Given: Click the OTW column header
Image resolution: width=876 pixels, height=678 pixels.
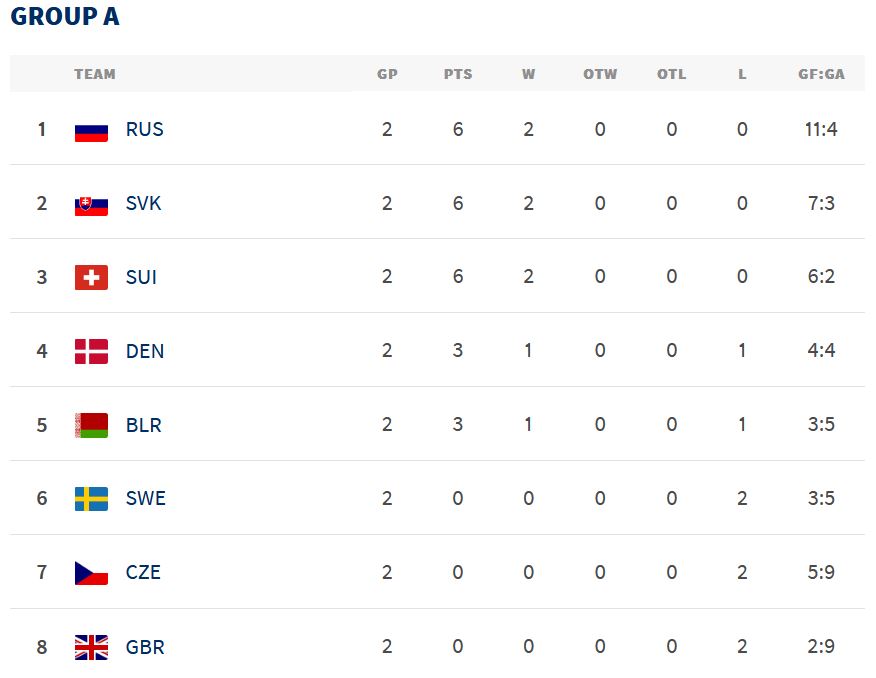Looking at the screenshot, I should [600, 74].
